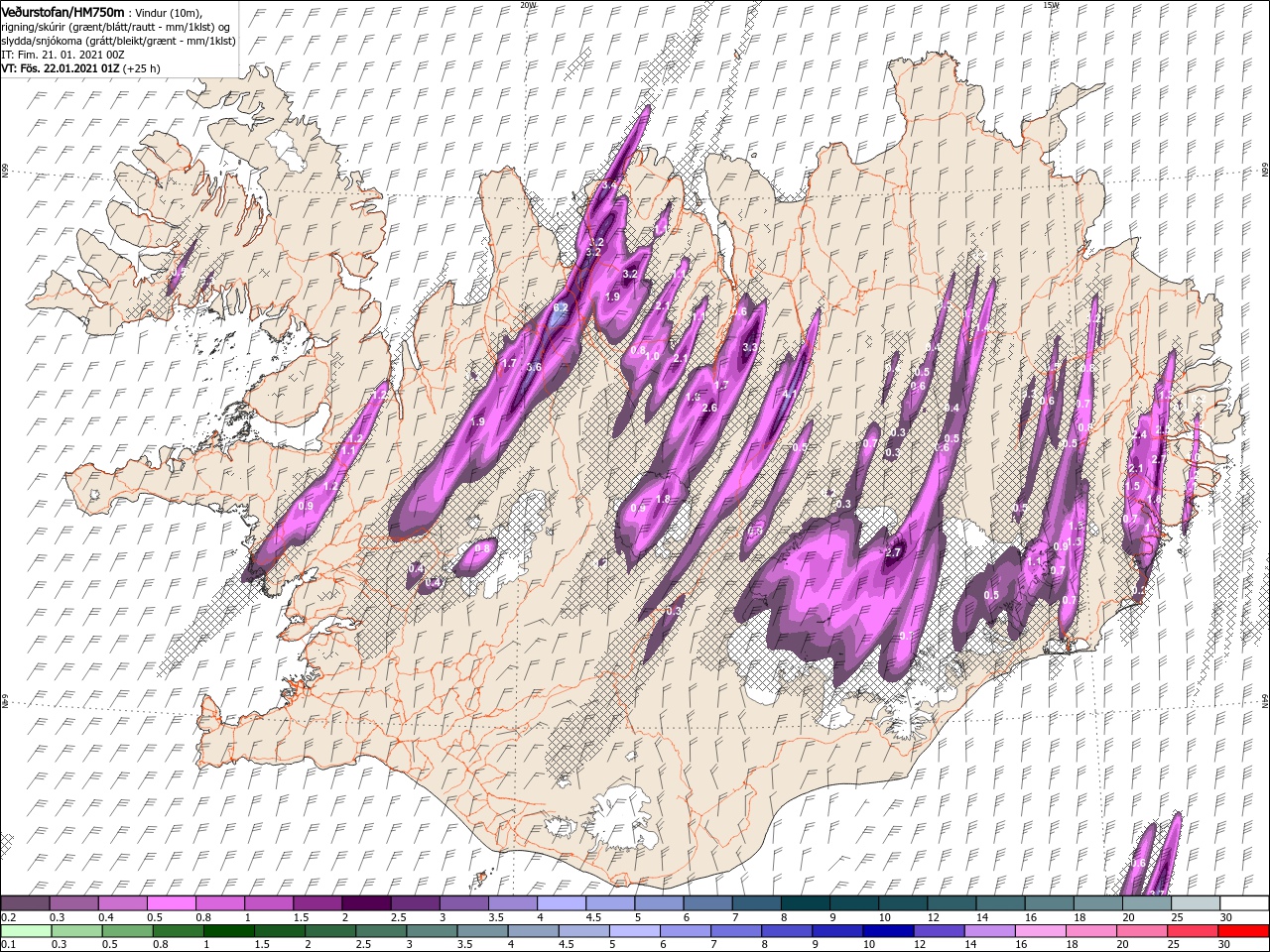Image resolution: width=1270 pixels, height=952 pixels.
Task: Click the 25 swatch in the lower rain legend row
Action: click(1194, 931)
